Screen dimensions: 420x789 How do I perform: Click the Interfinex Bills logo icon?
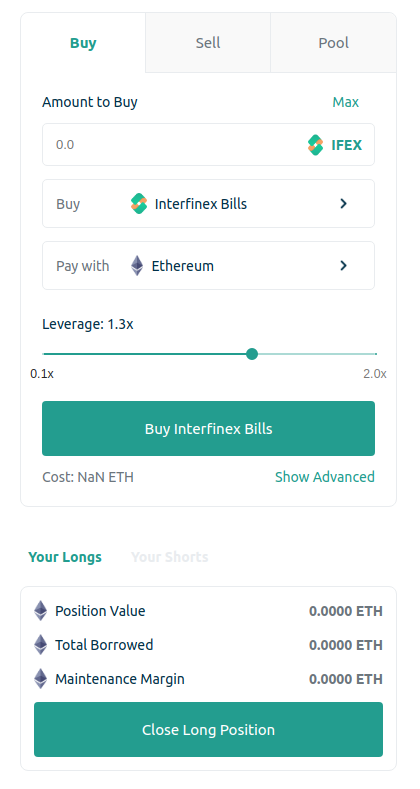click(x=139, y=204)
